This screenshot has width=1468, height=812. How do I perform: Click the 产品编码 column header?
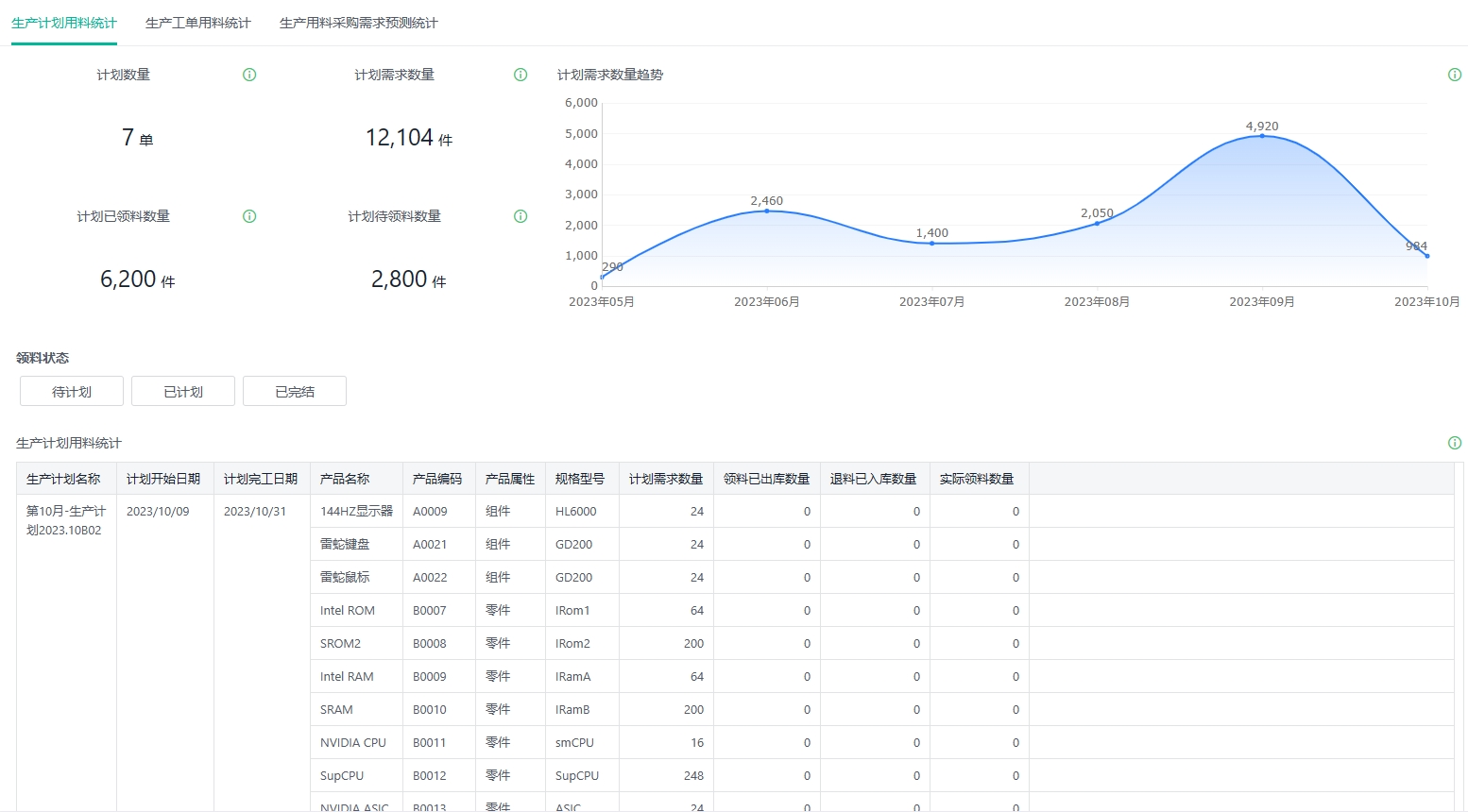coord(437,479)
